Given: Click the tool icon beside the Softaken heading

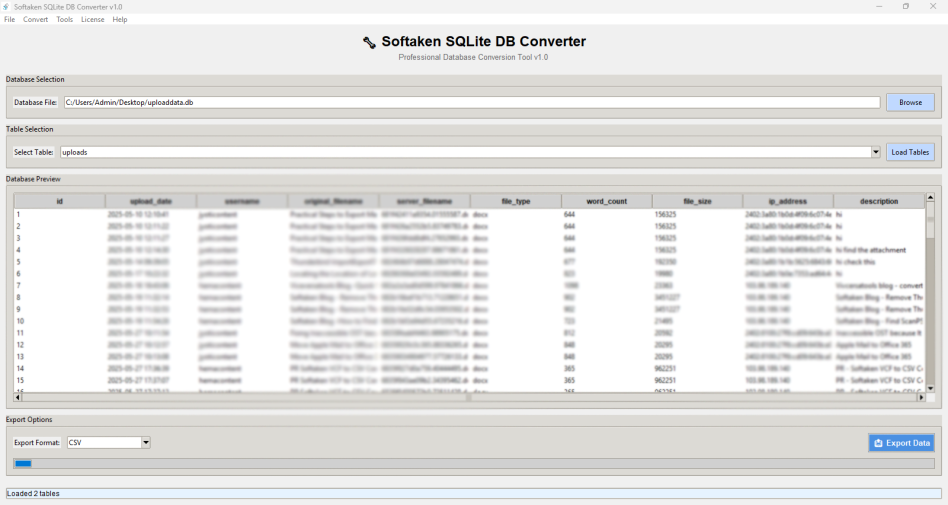Looking at the screenshot, I should tap(369, 42).
